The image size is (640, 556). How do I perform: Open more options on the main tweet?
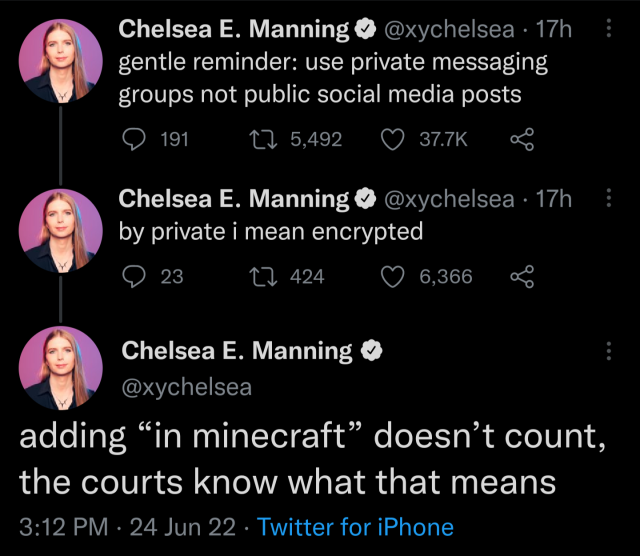click(x=610, y=351)
